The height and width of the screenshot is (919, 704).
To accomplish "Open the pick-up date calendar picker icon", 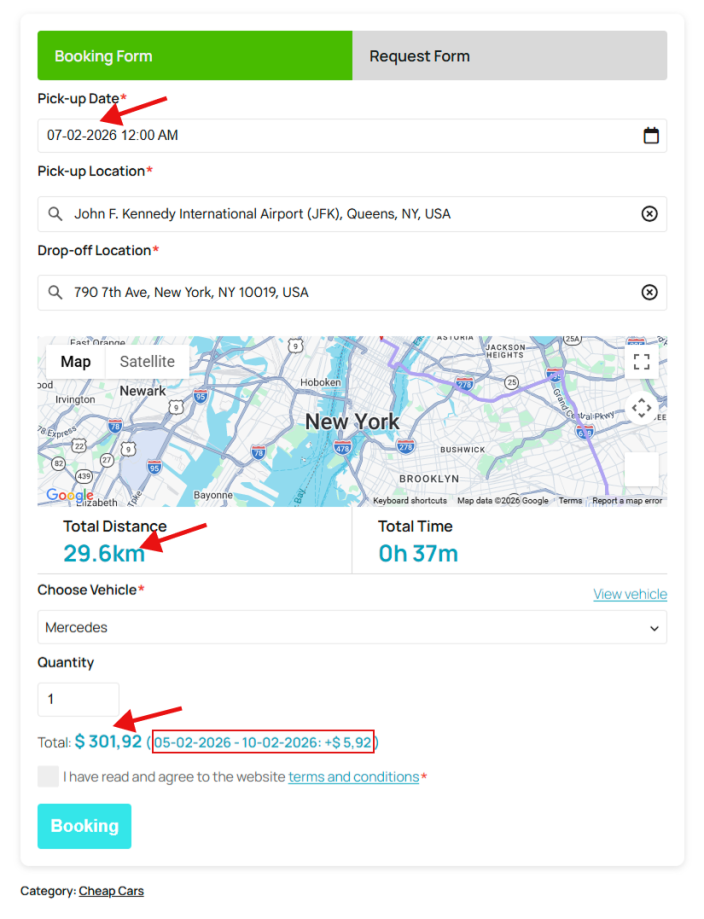I will coord(651,136).
